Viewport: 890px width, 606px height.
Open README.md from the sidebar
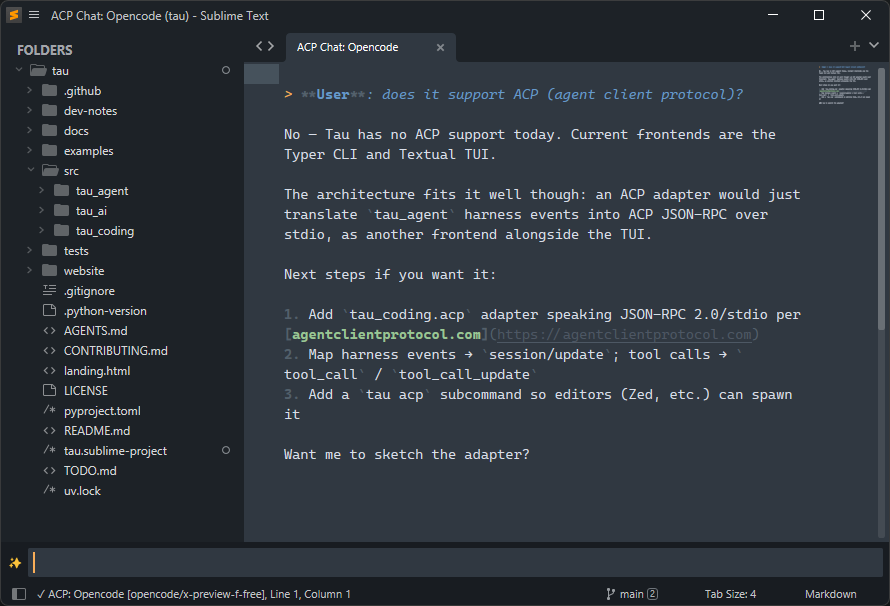pyautogui.click(x=97, y=431)
